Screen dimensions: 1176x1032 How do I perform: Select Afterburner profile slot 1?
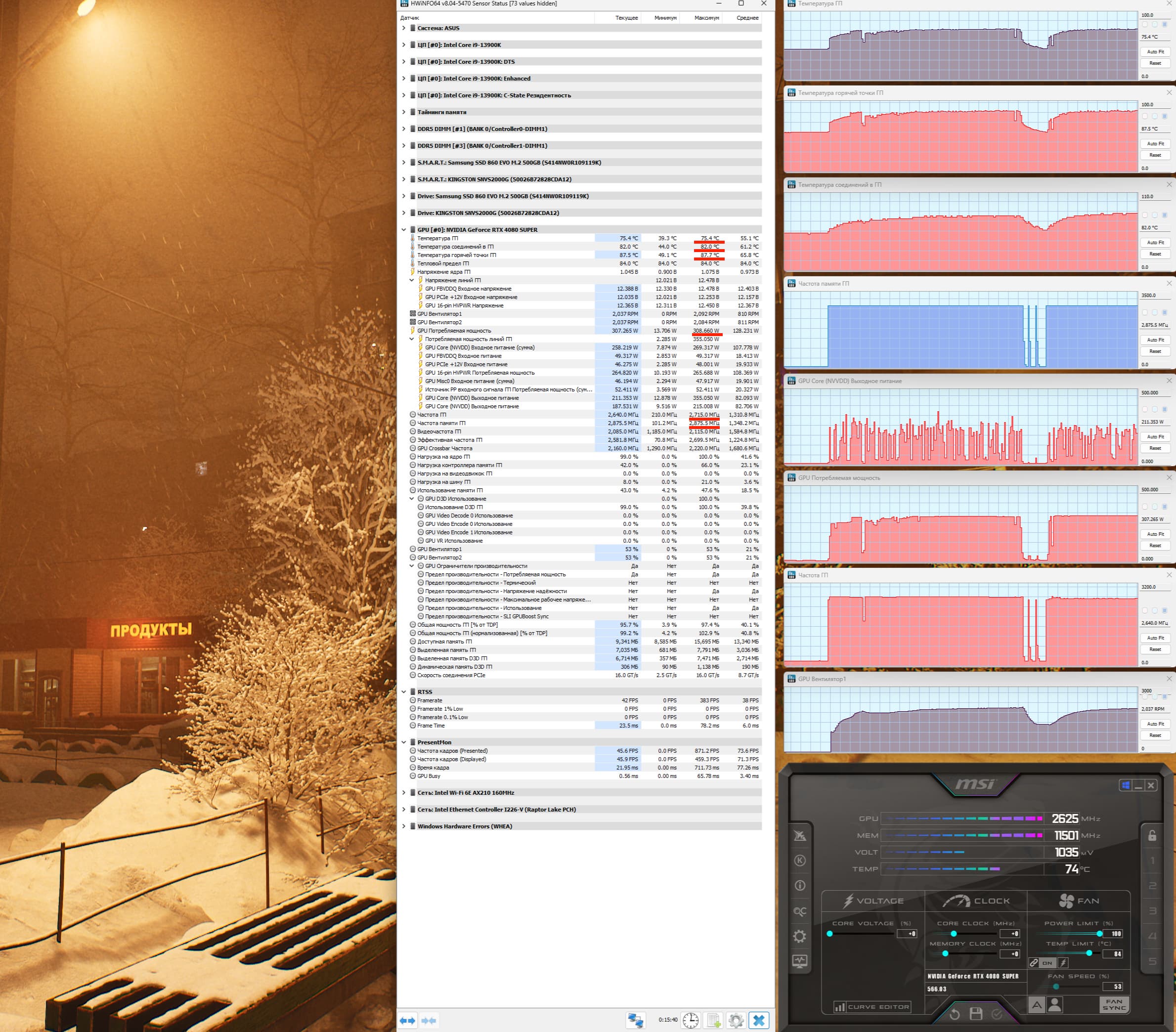tap(1152, 861)
